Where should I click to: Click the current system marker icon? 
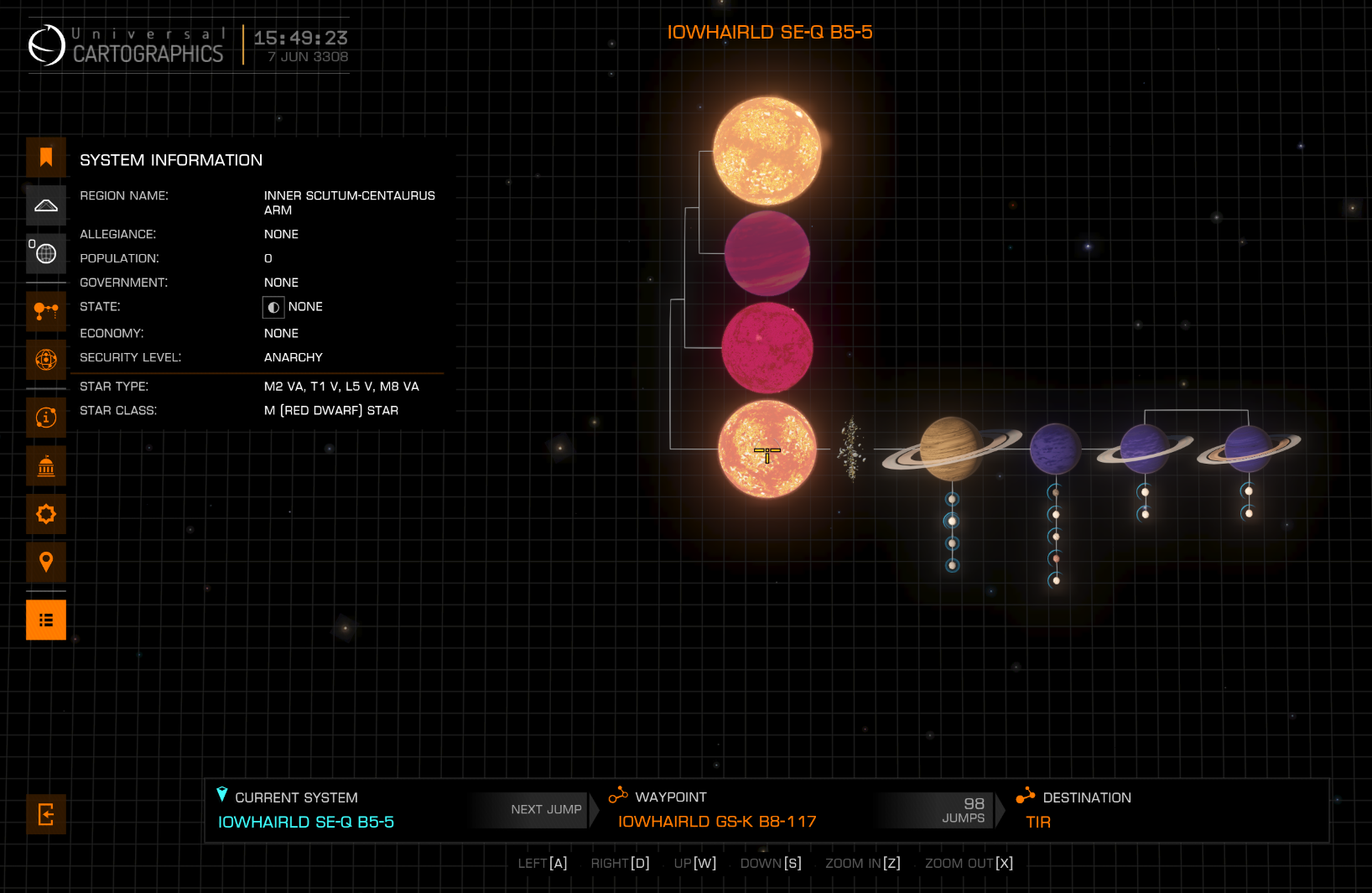pos(222,794)
